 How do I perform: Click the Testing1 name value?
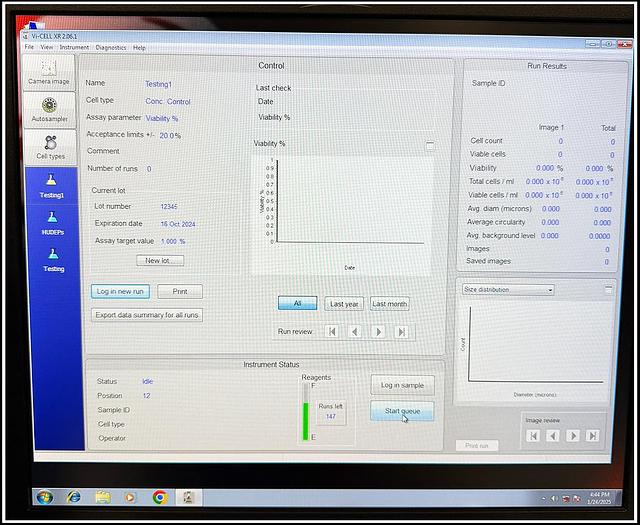tap(158, 84)
